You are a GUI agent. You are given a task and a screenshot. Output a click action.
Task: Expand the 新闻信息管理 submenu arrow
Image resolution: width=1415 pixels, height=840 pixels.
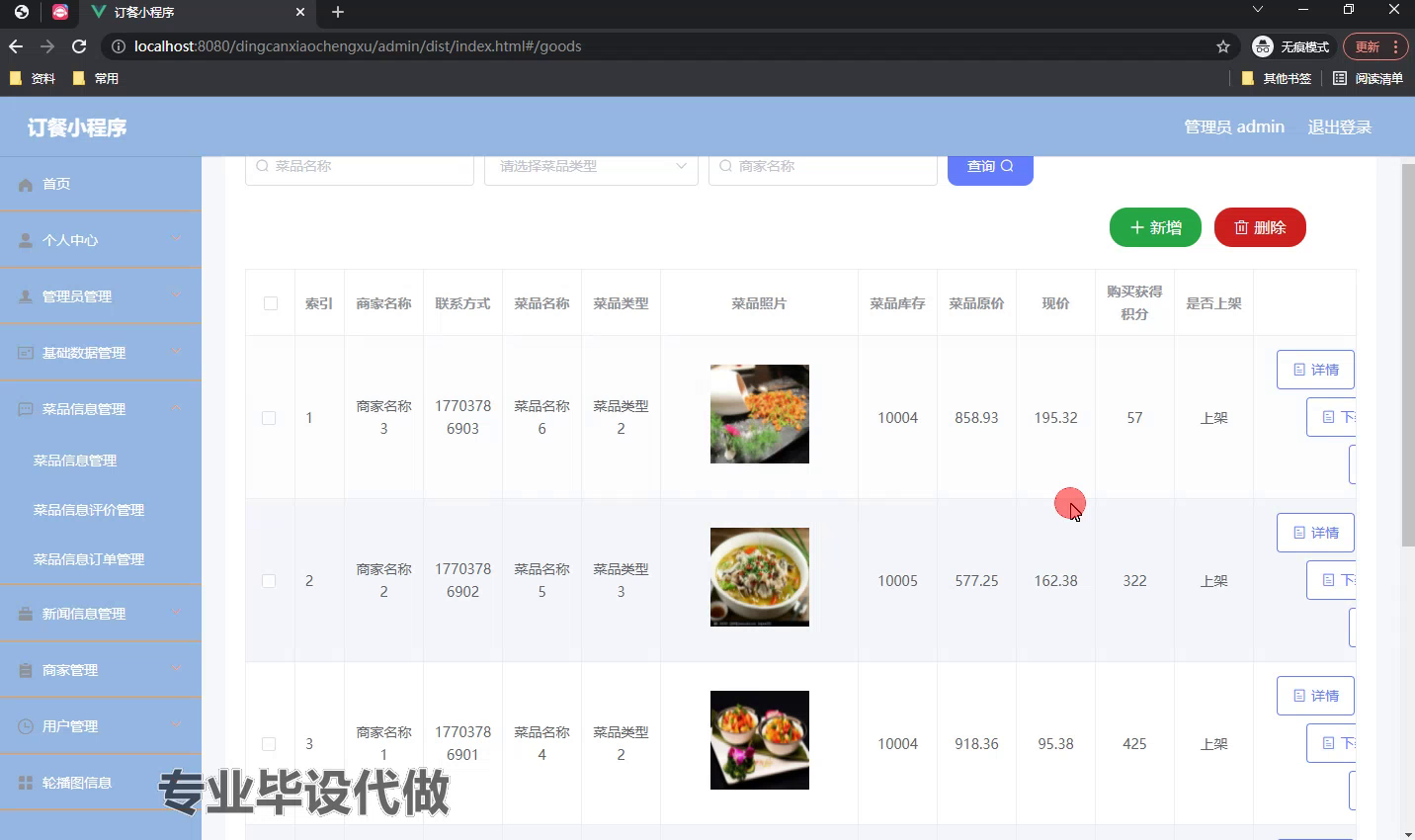point(176,614)
